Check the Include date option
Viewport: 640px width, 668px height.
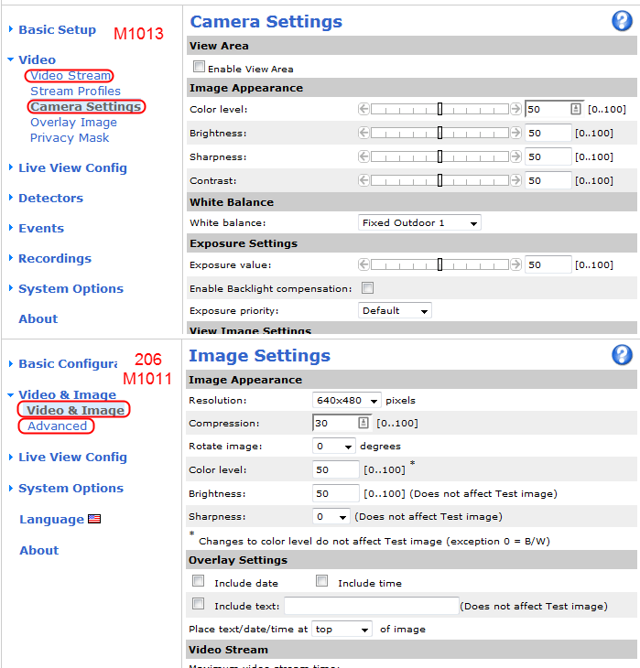coord(199,581)
